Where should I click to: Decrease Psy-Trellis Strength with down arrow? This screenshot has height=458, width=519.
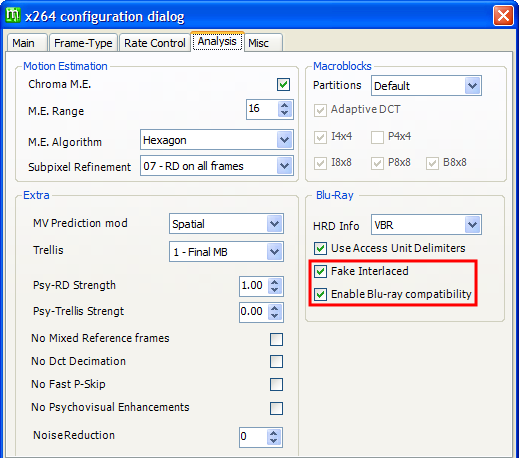click(275, 316)
